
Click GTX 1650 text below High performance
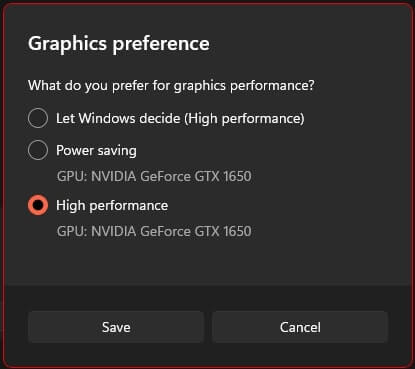pos(223,231)
